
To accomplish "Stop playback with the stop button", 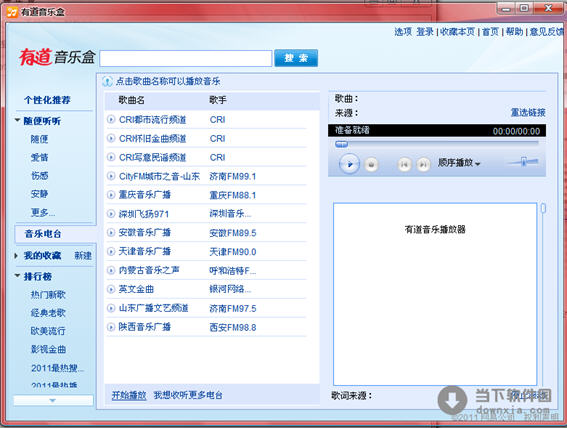I will (x=371, y=164).
